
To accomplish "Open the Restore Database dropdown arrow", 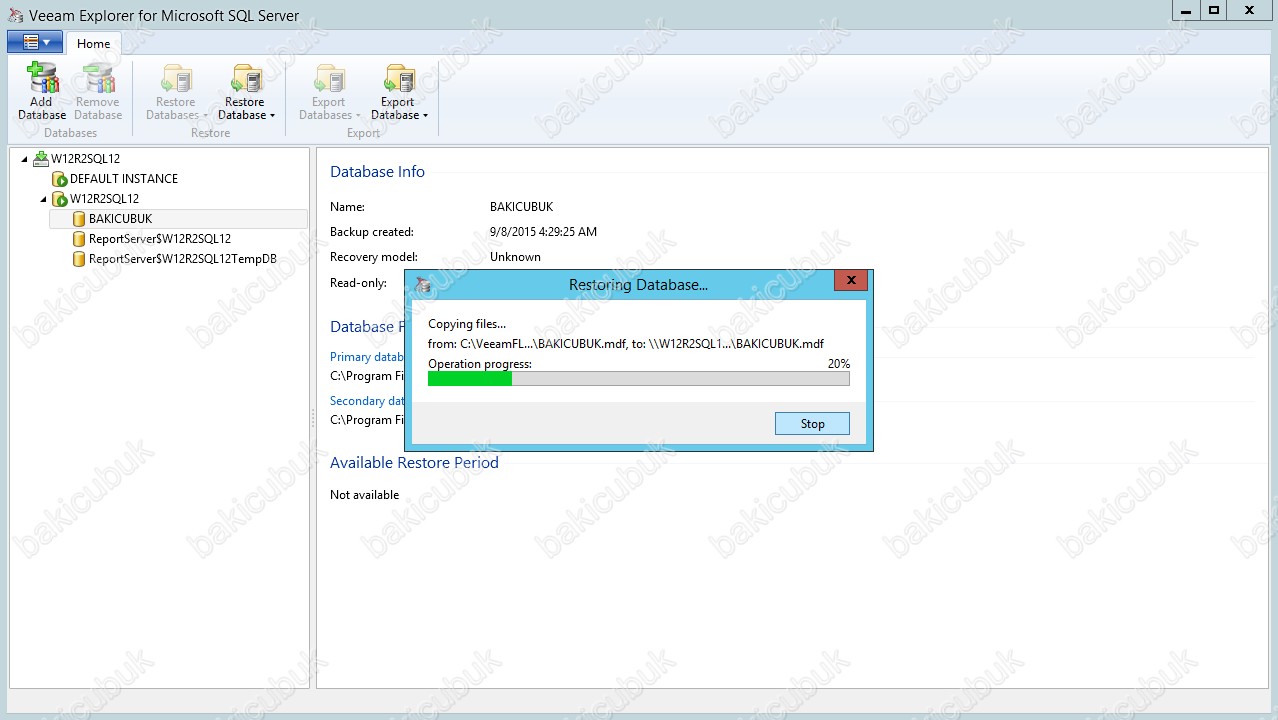I will click(272, 116).
